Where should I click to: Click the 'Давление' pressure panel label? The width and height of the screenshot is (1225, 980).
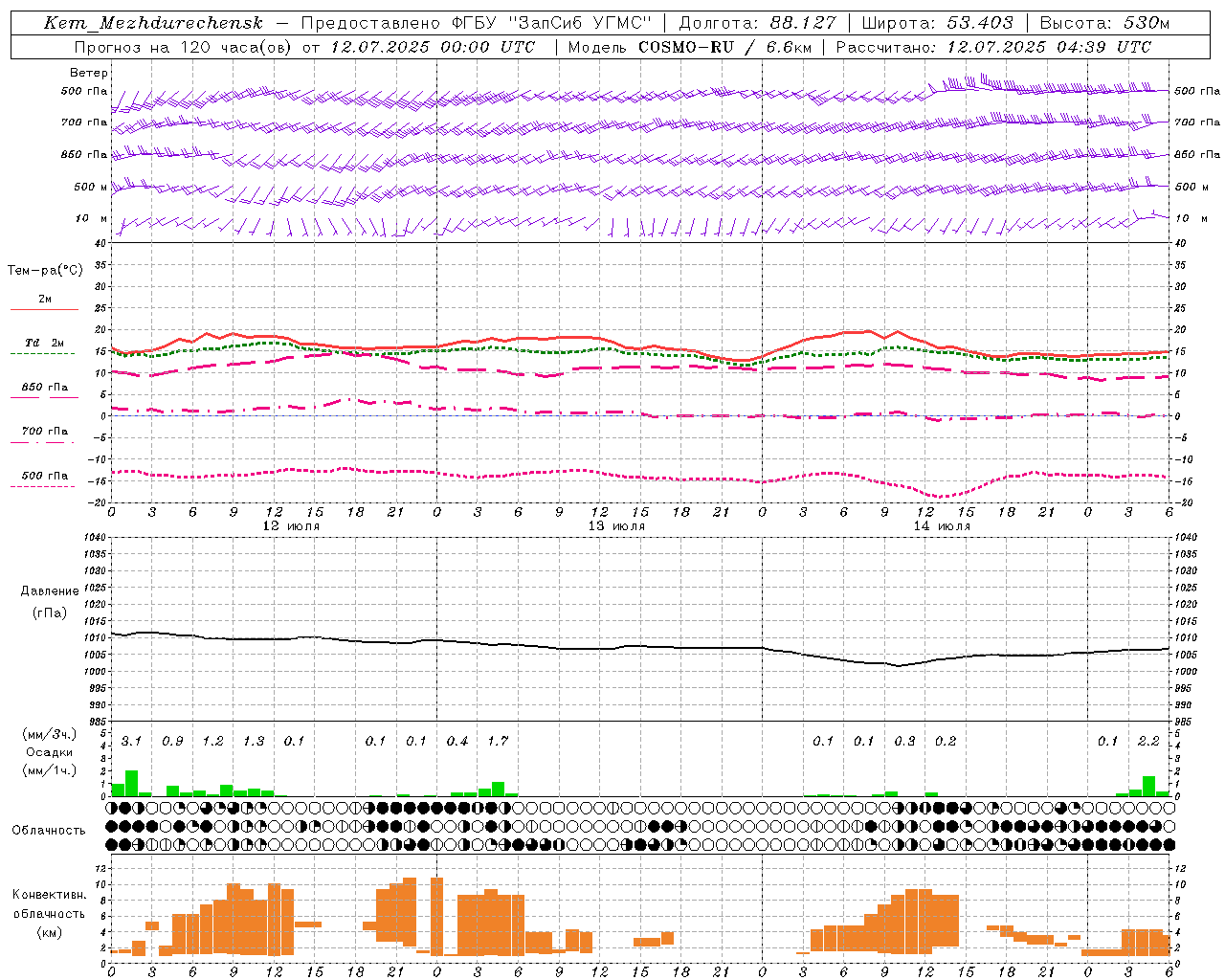pos(50,591)
